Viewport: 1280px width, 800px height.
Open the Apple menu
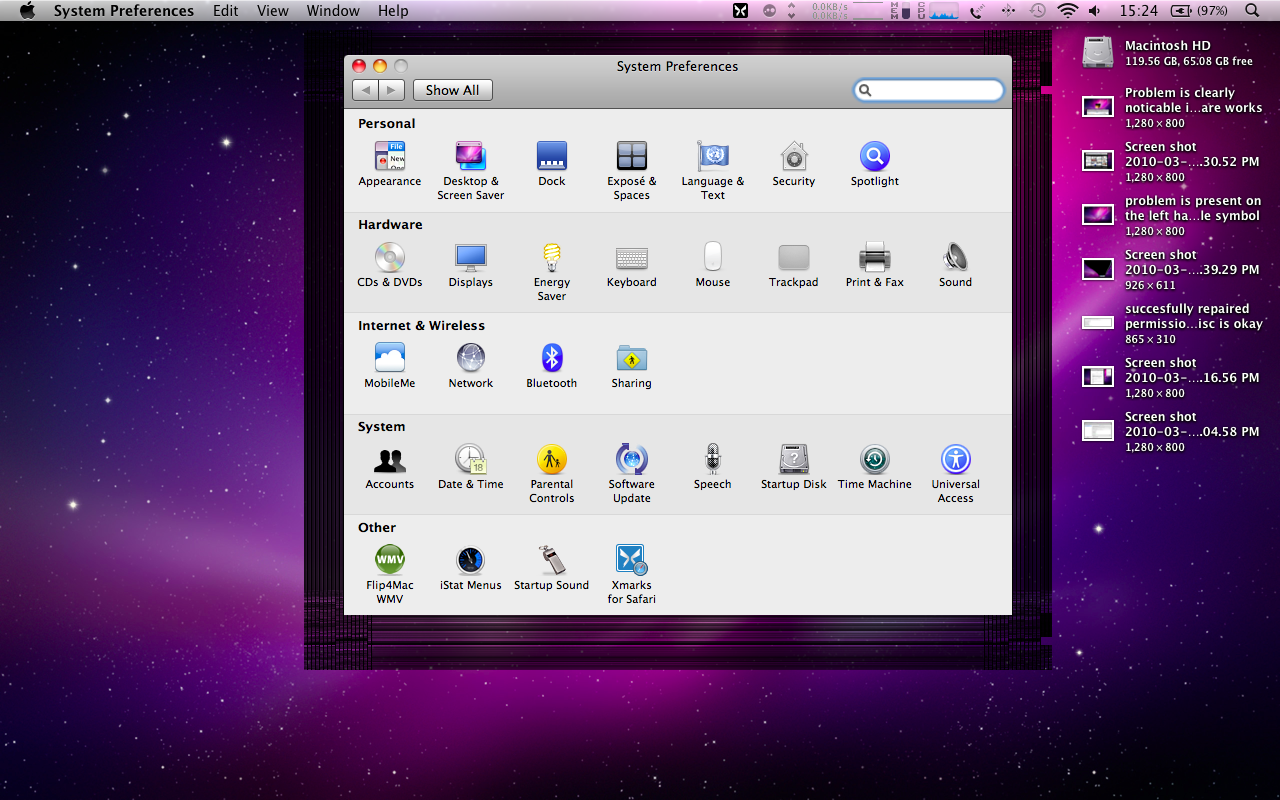point(27,11)
